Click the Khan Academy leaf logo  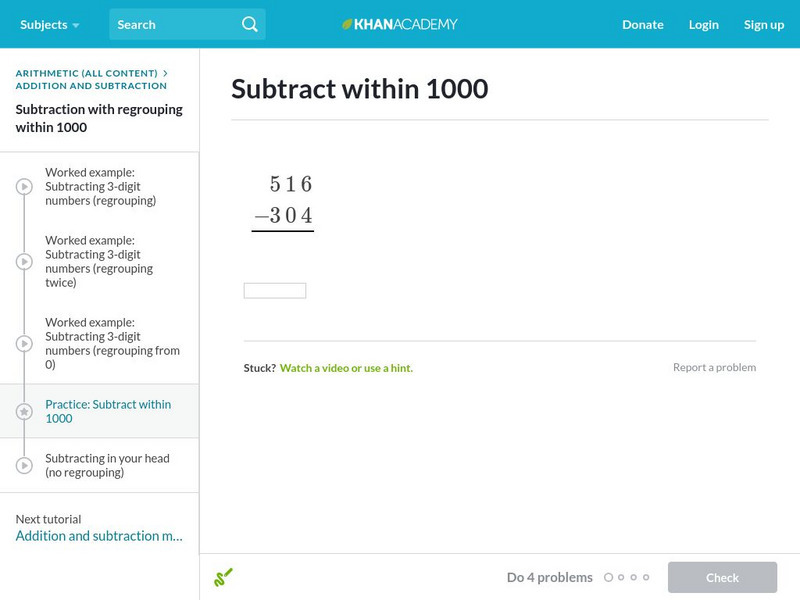pos(348,24)
